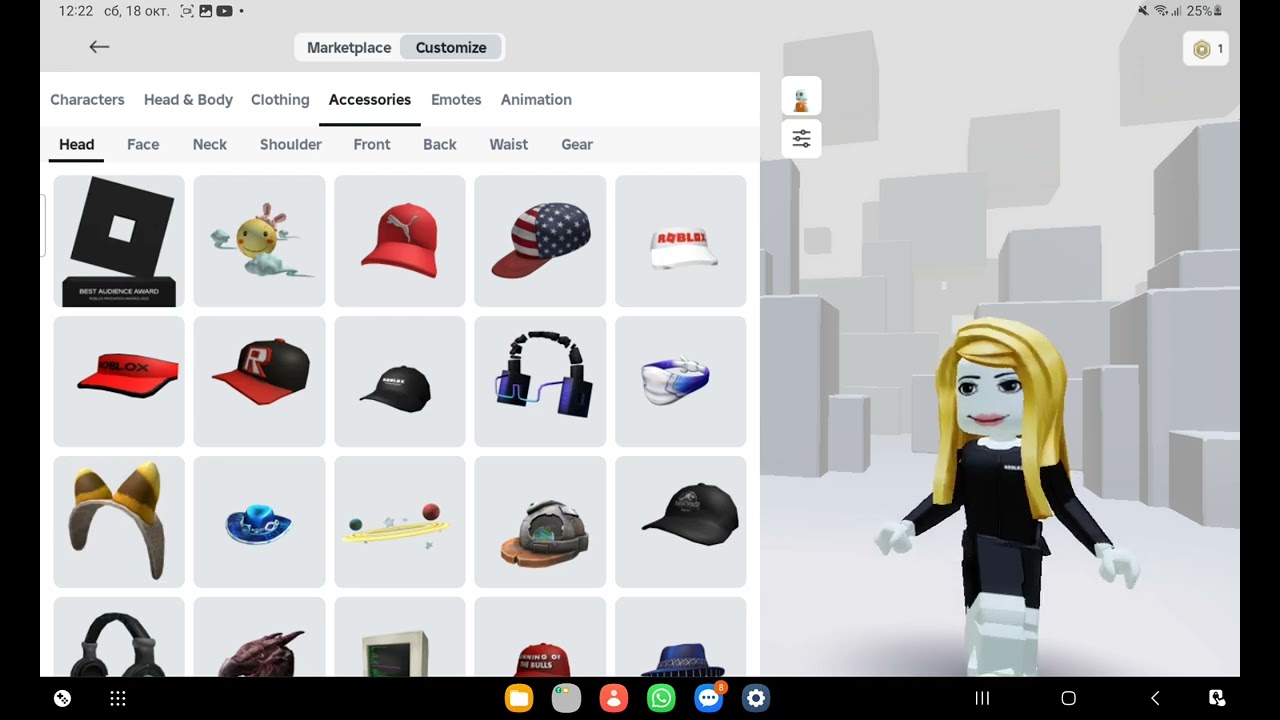Tap the Android back navigation chevron
The image size is (1280, 720).
(1155, 699)
